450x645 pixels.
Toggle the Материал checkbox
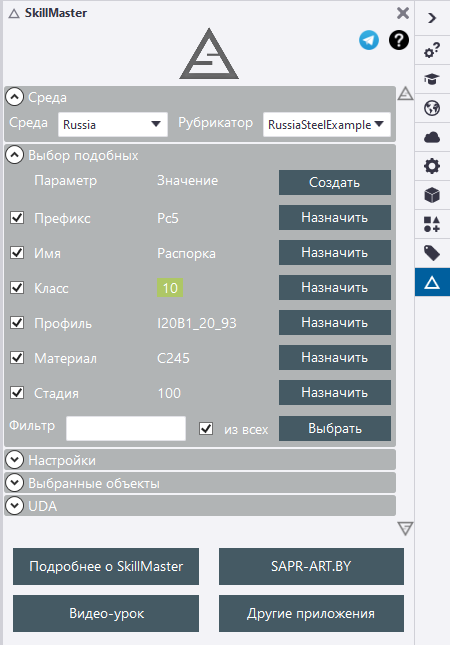[x=17, y=357]
